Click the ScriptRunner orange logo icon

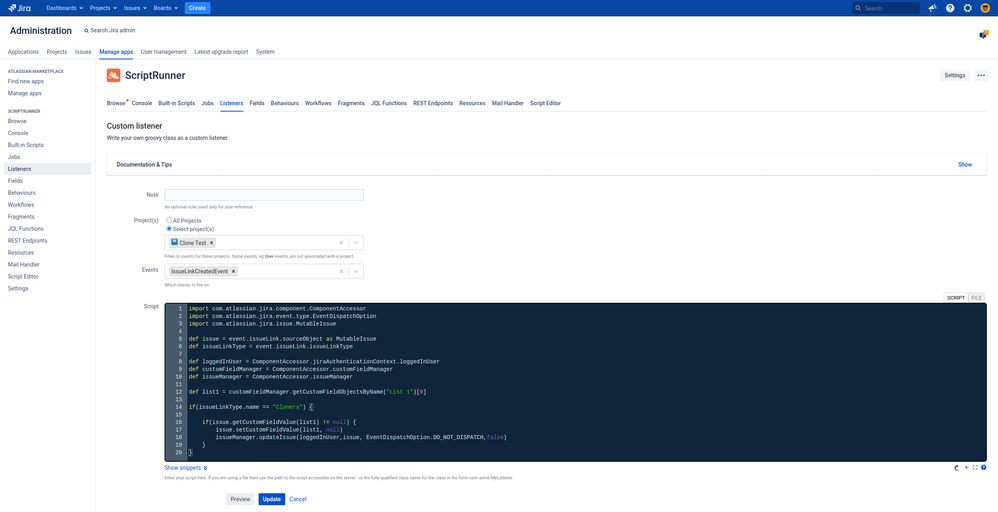click(113, 75)
